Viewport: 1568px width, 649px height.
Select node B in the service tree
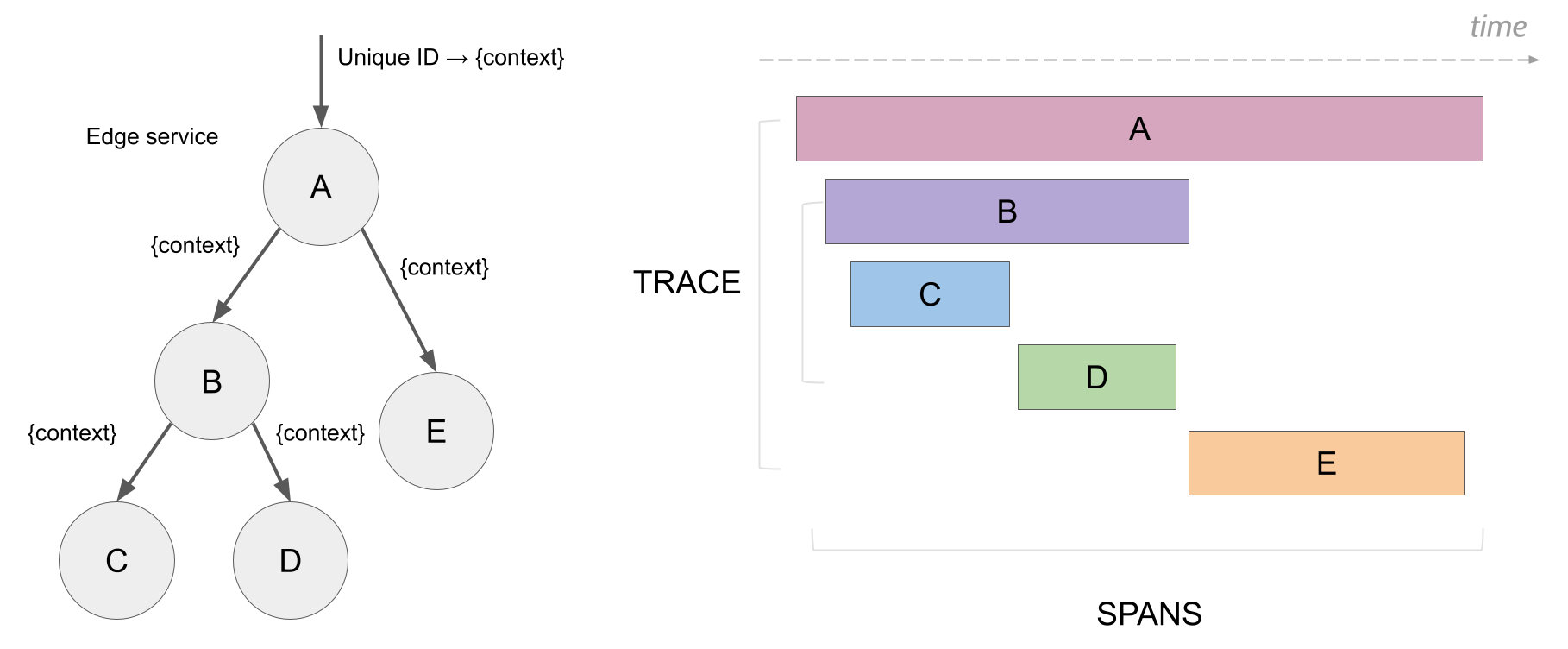pyautogui.click(x=212, y=381)
